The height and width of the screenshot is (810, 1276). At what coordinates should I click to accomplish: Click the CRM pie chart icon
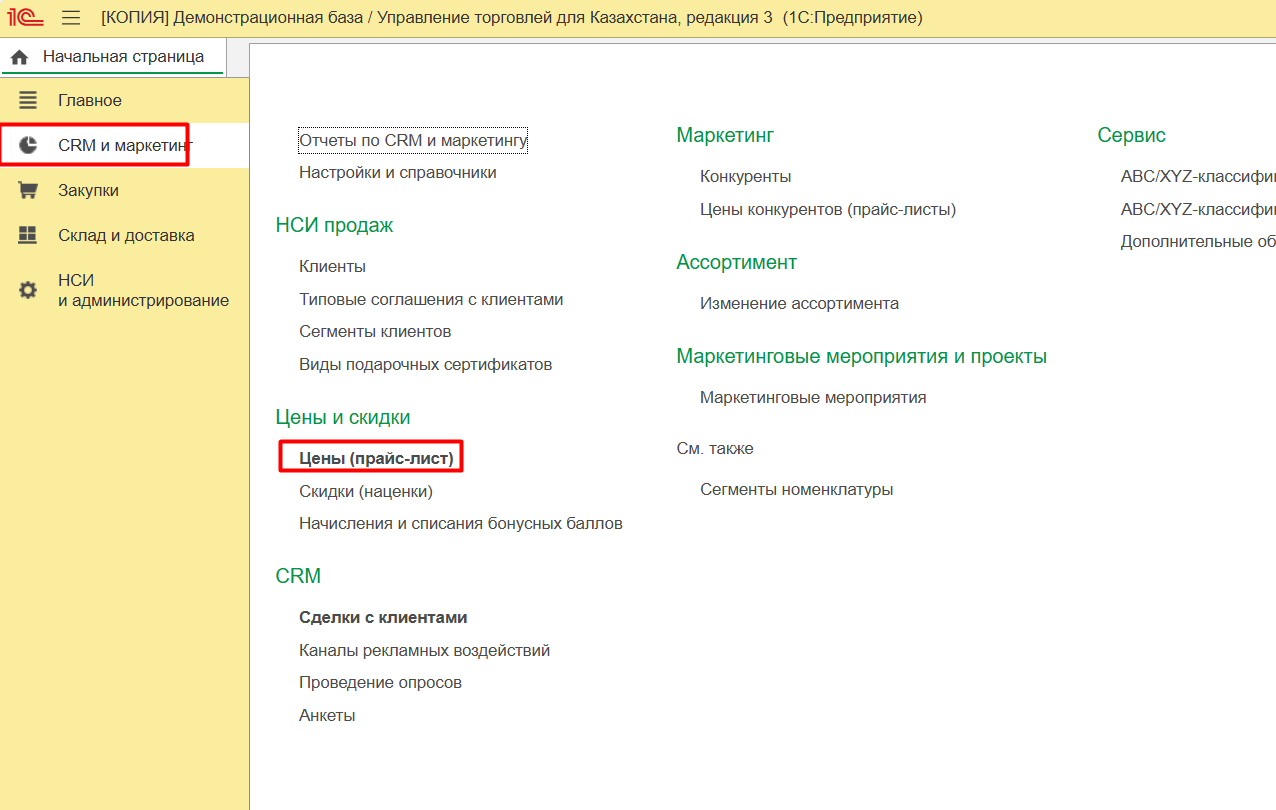pos(28,145)
